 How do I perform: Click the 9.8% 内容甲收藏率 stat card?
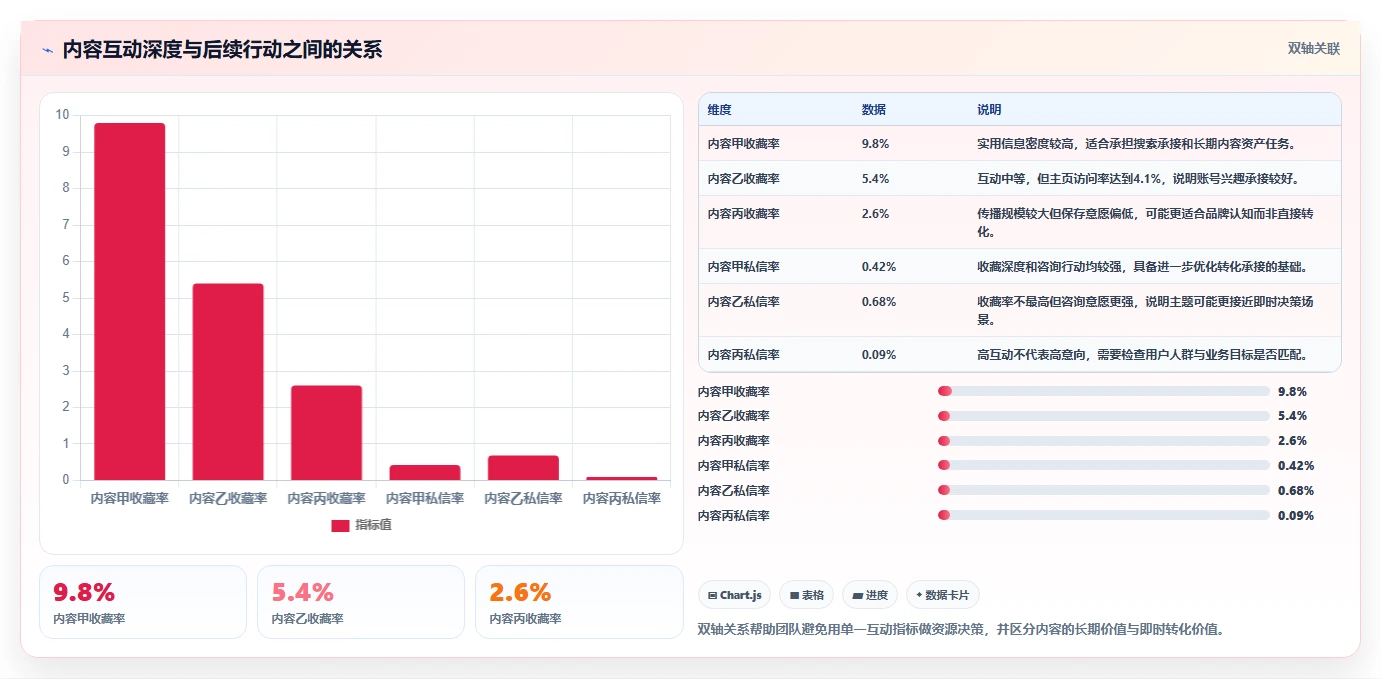(143, 602)
